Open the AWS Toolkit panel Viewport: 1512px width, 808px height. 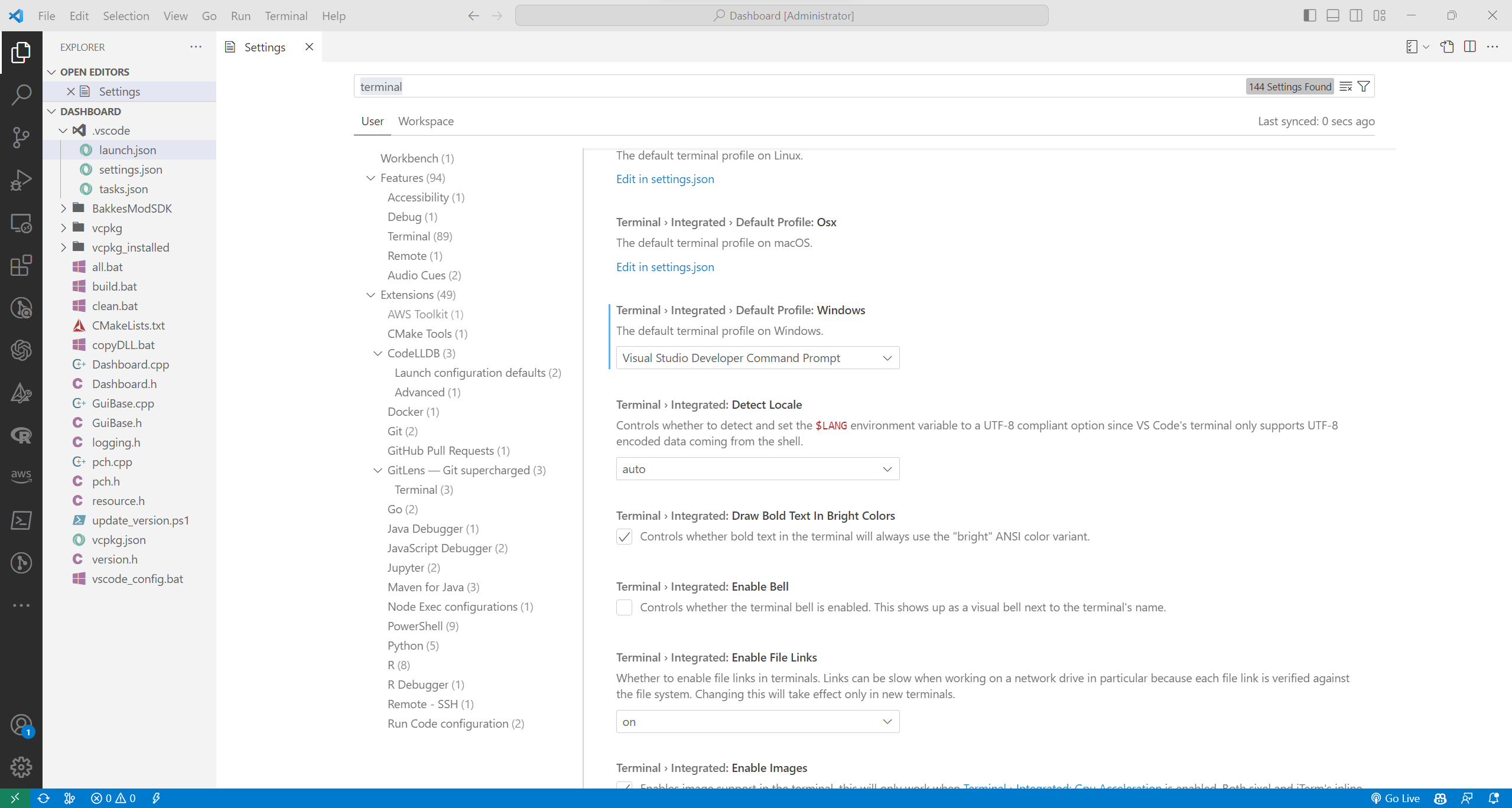click(21, 476)
